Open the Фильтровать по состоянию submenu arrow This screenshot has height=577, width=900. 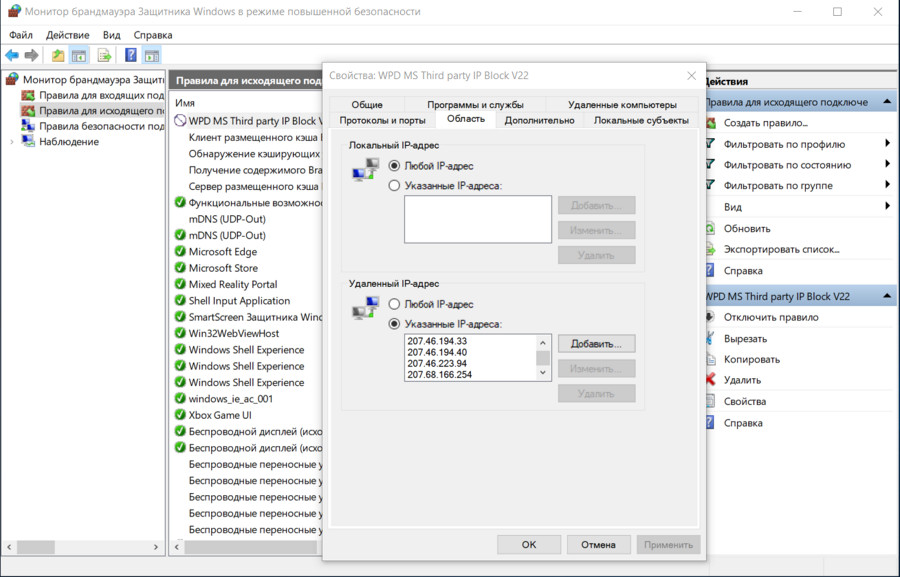(x=887, y=164)
